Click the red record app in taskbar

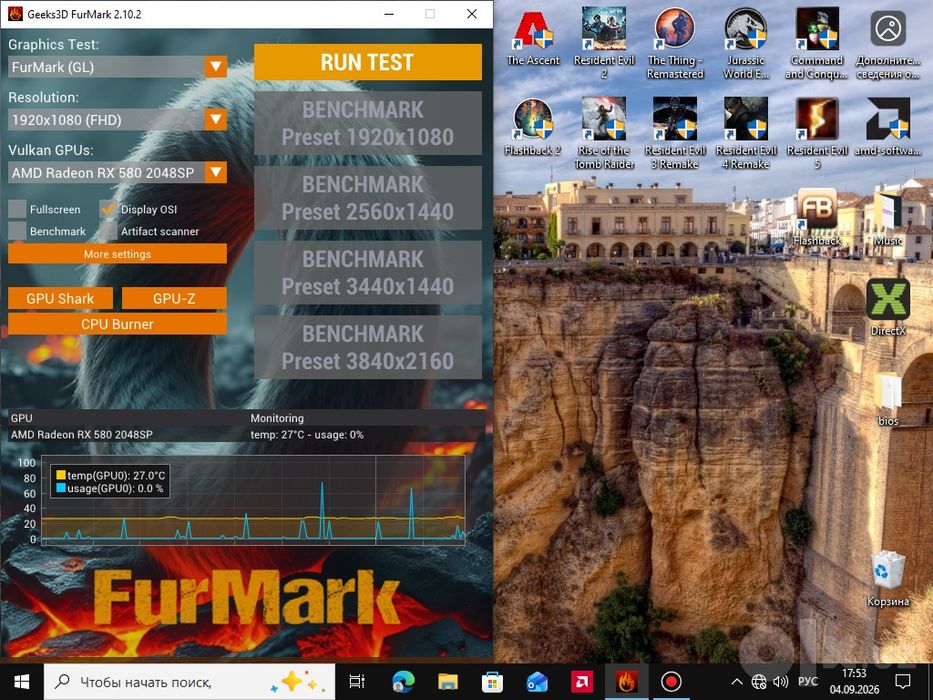[671, 682]
